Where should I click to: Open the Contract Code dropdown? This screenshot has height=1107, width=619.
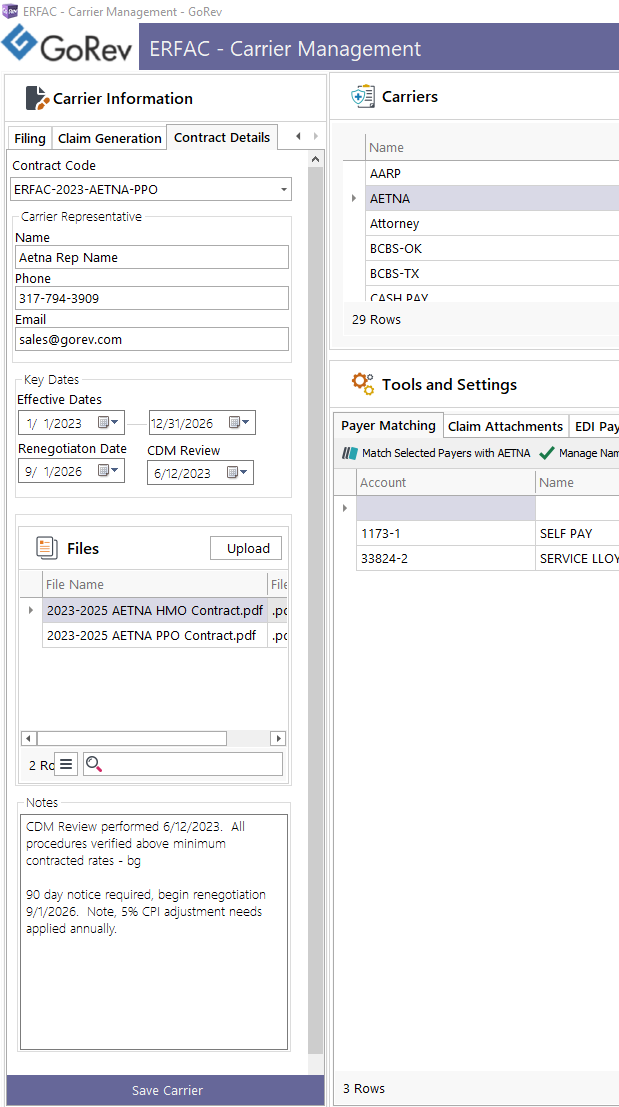coord(284,189)
